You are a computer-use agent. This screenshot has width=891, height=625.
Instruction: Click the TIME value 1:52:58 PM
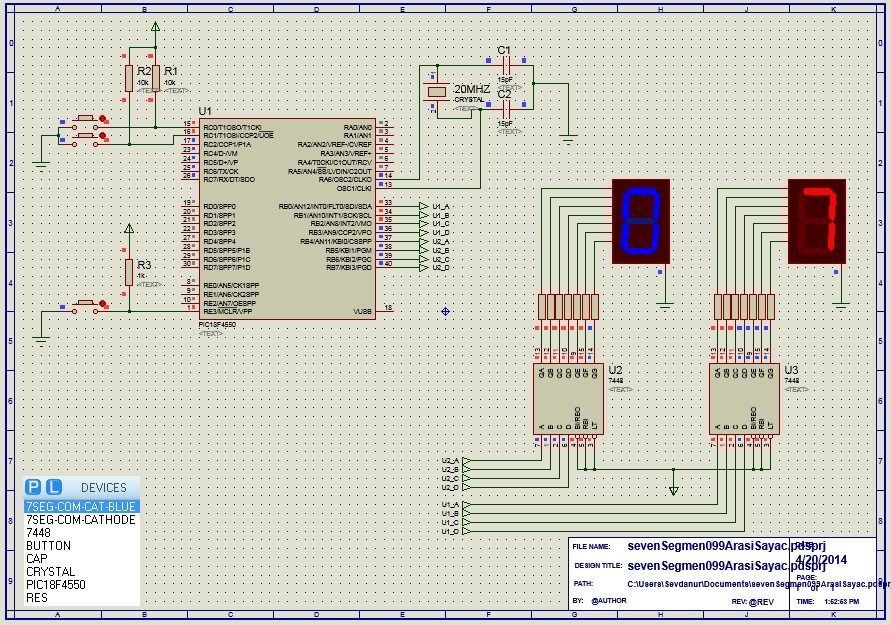point(842,601)
